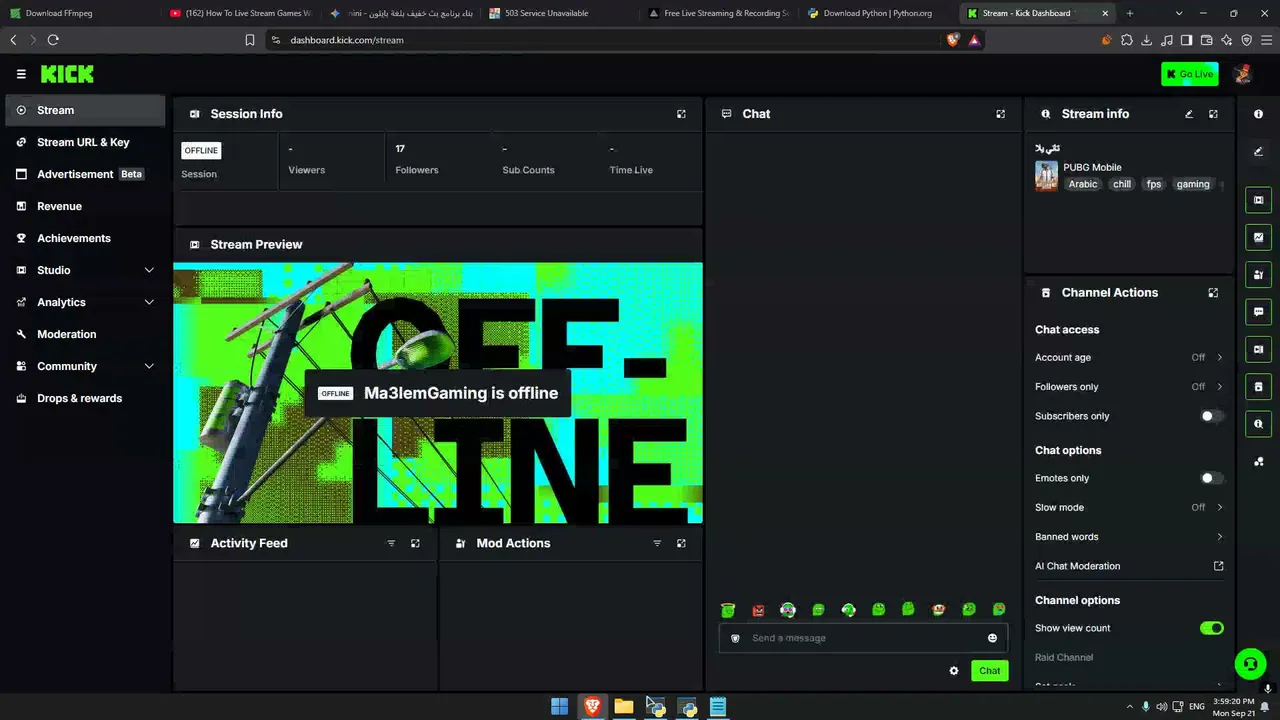The image size is (1280, 720).
Task: Open the Mod Actions filter options
Action: 657,543
